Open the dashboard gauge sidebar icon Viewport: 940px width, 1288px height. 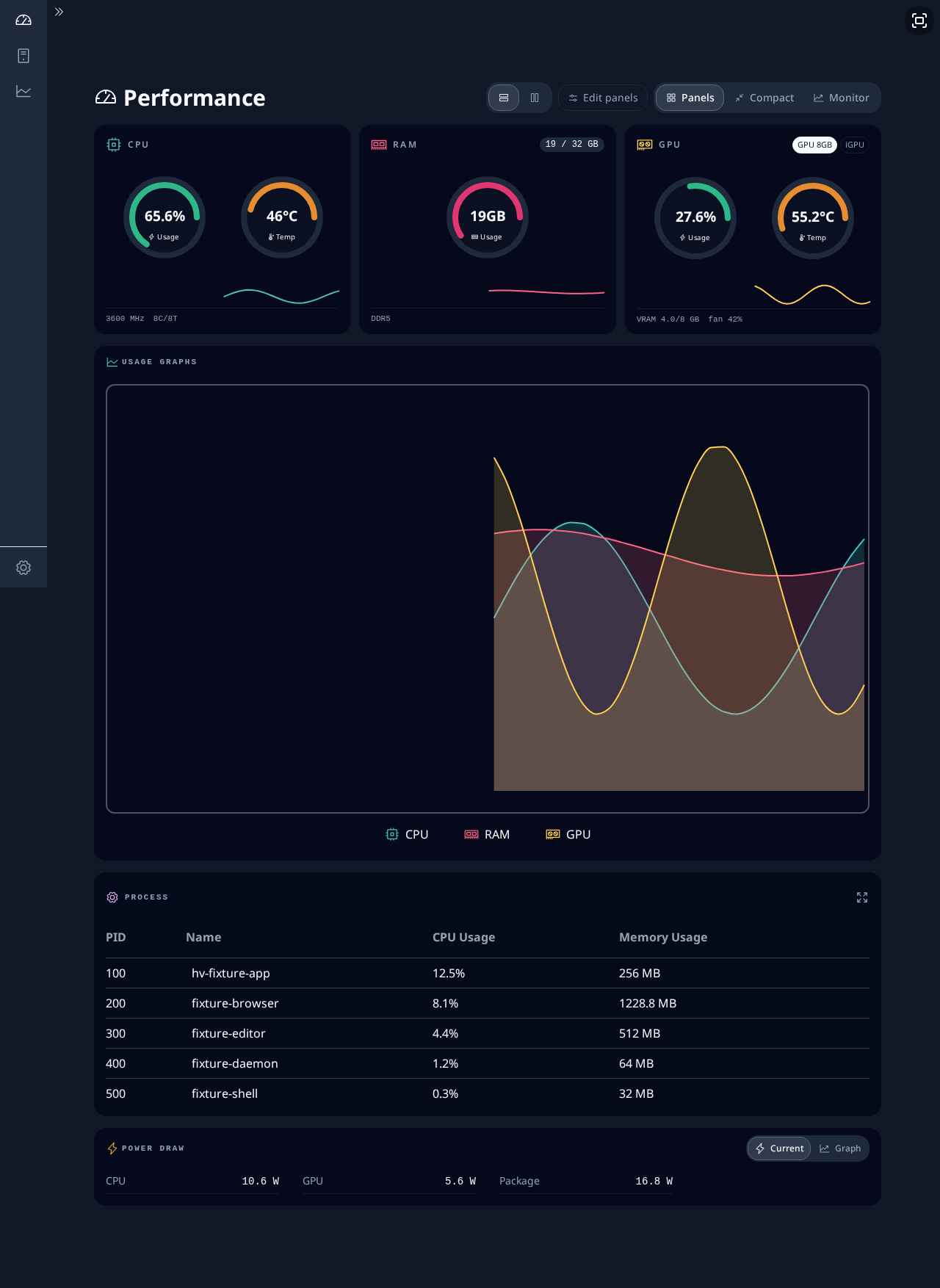point(23,20)
